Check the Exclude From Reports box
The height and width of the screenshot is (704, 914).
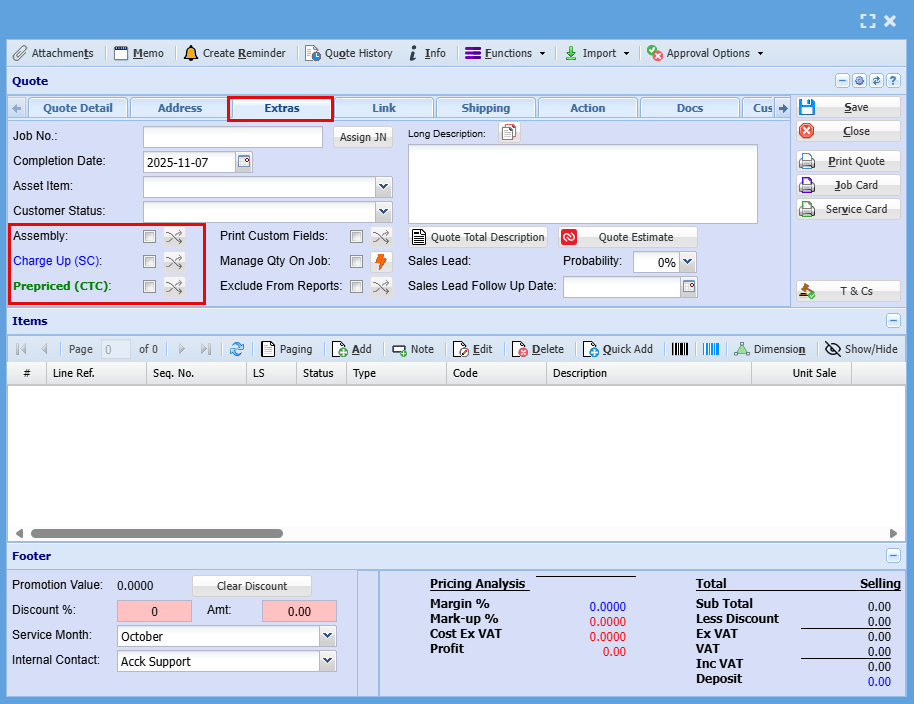pos(356,287)
